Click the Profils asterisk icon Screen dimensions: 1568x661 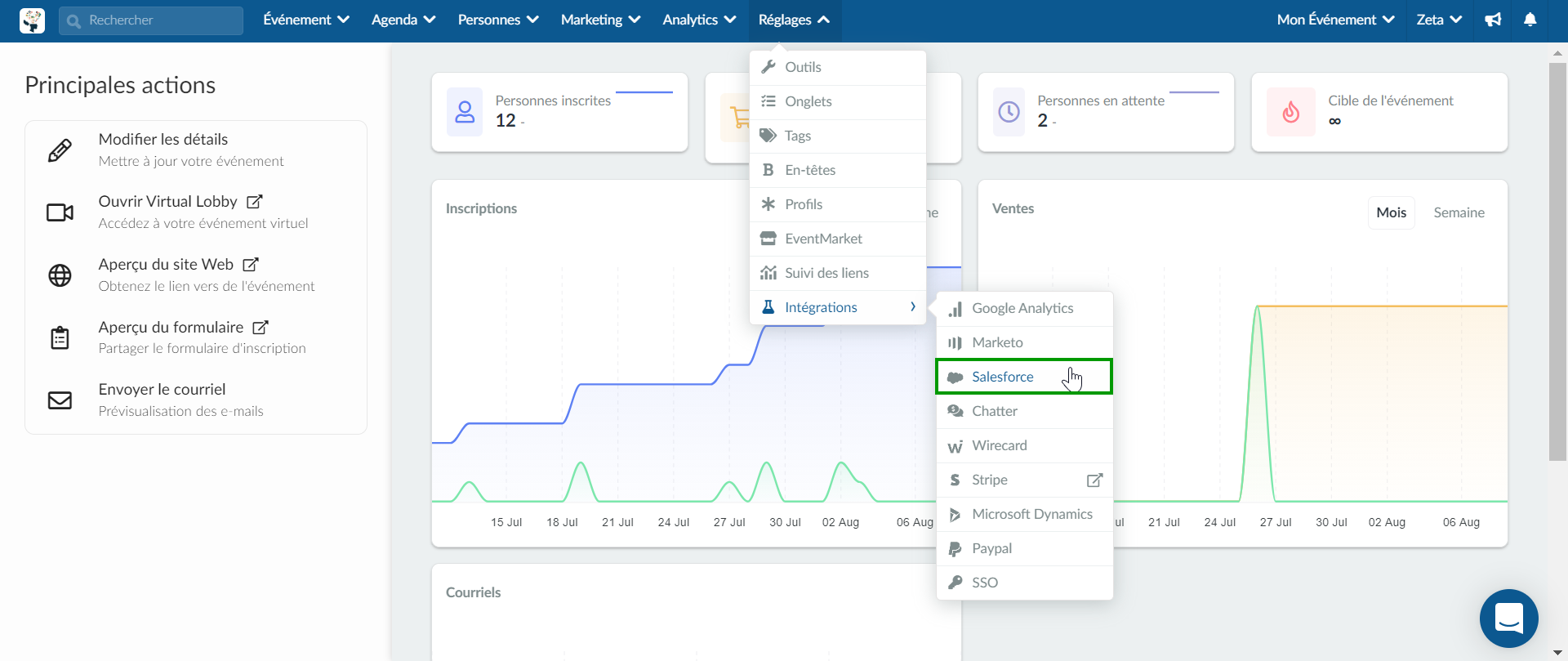[x=768, y=204]
